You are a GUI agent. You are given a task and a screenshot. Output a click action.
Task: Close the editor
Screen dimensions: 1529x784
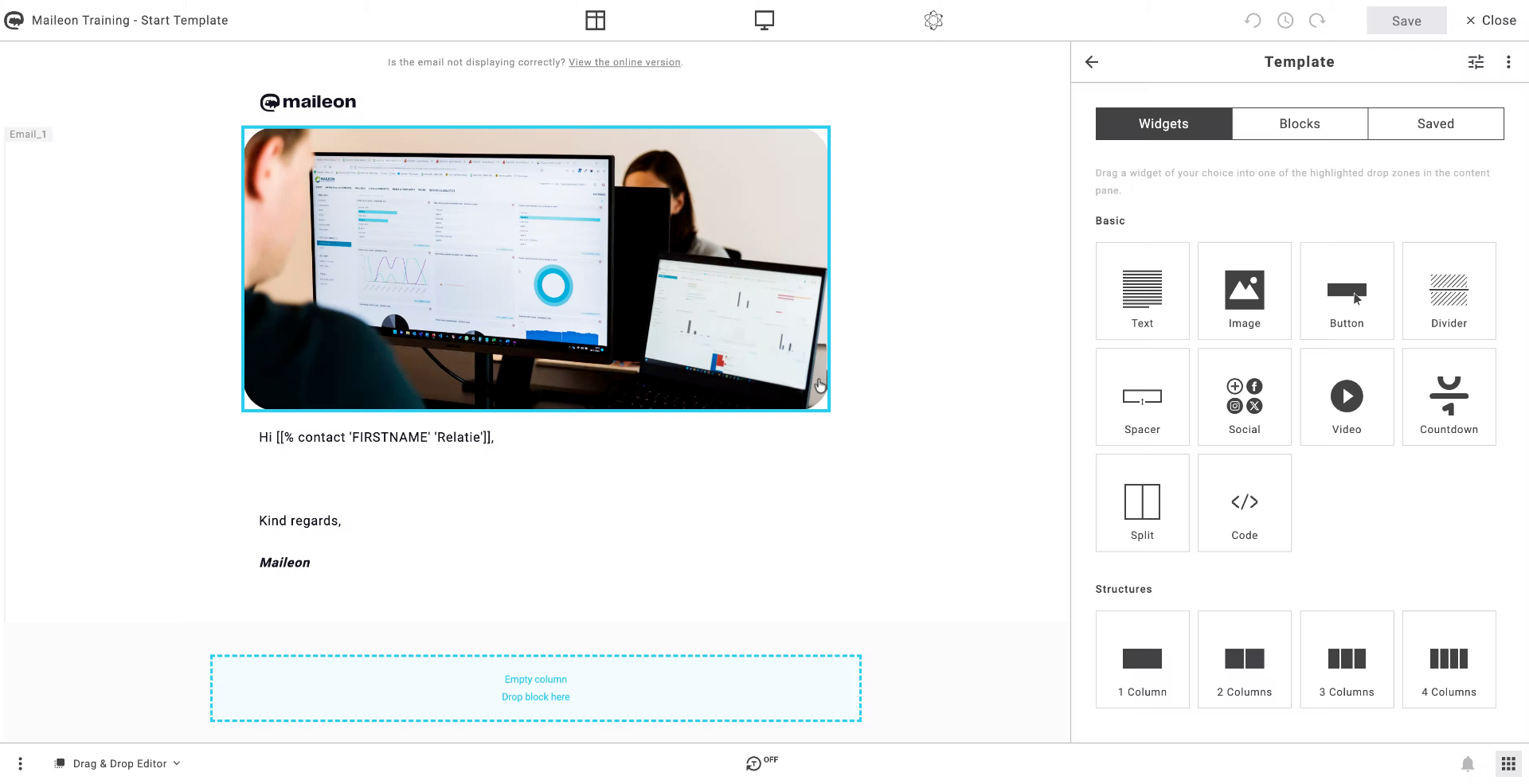tap(1491, 21)
